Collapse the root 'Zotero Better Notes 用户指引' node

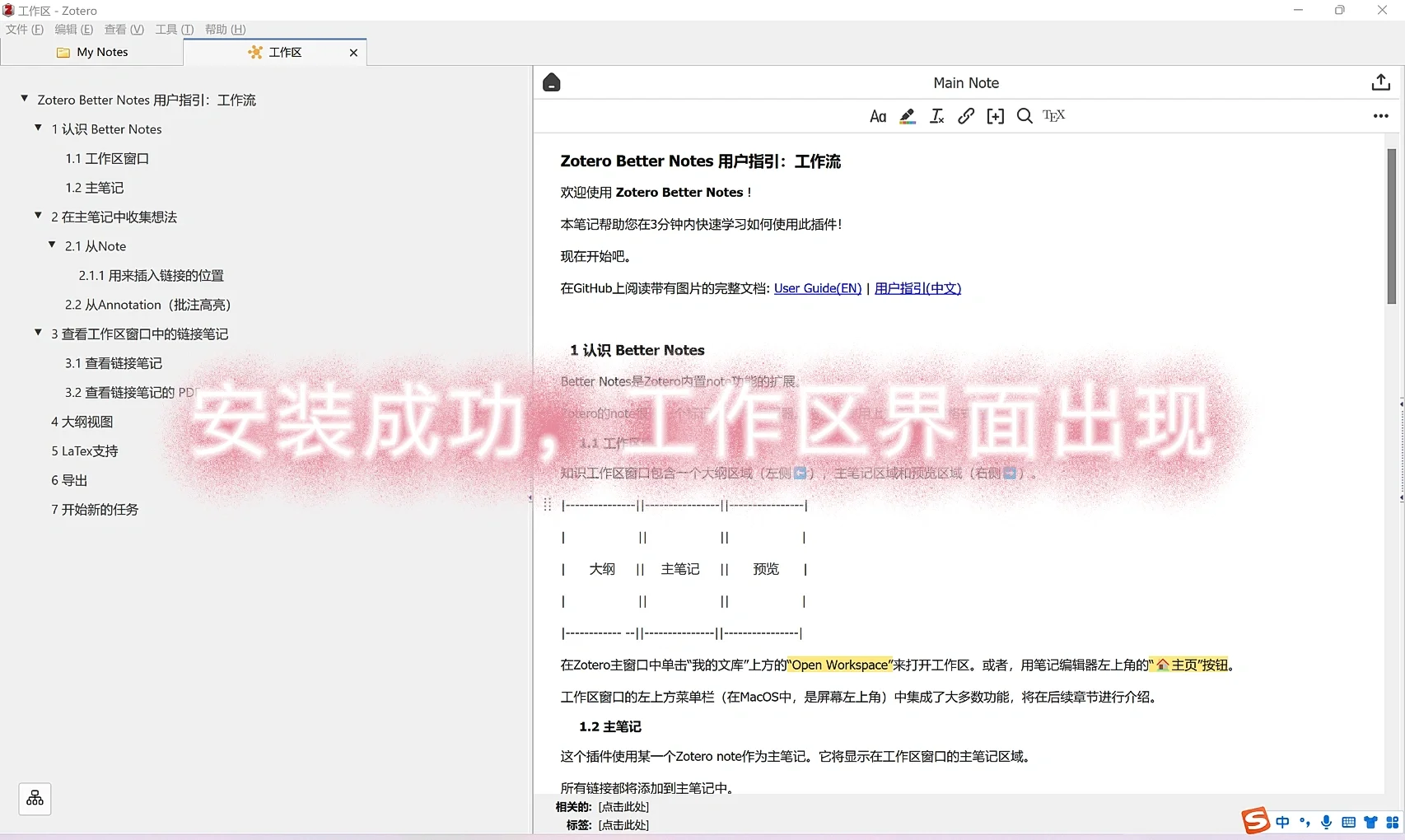tap(23, 98)
